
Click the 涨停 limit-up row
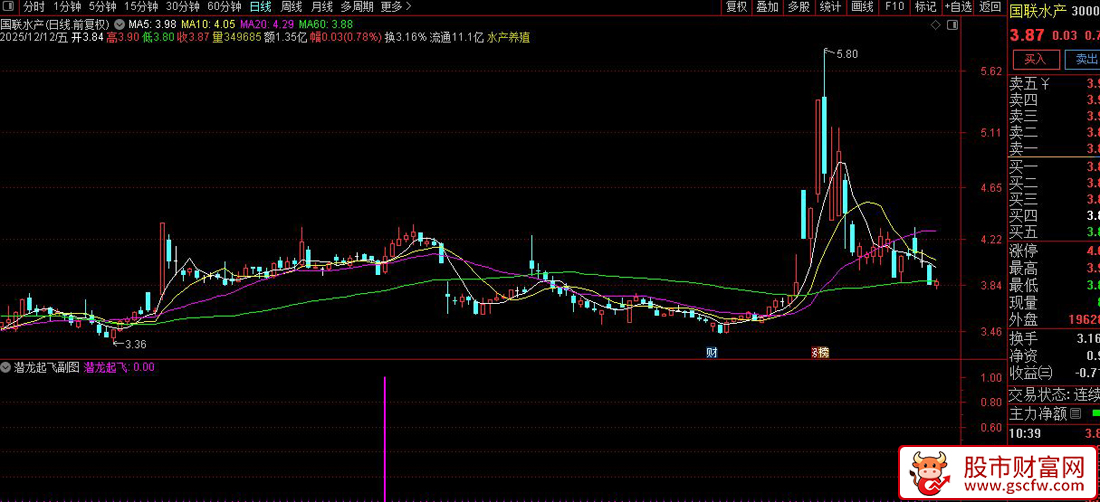click(x=1054, y=251)
